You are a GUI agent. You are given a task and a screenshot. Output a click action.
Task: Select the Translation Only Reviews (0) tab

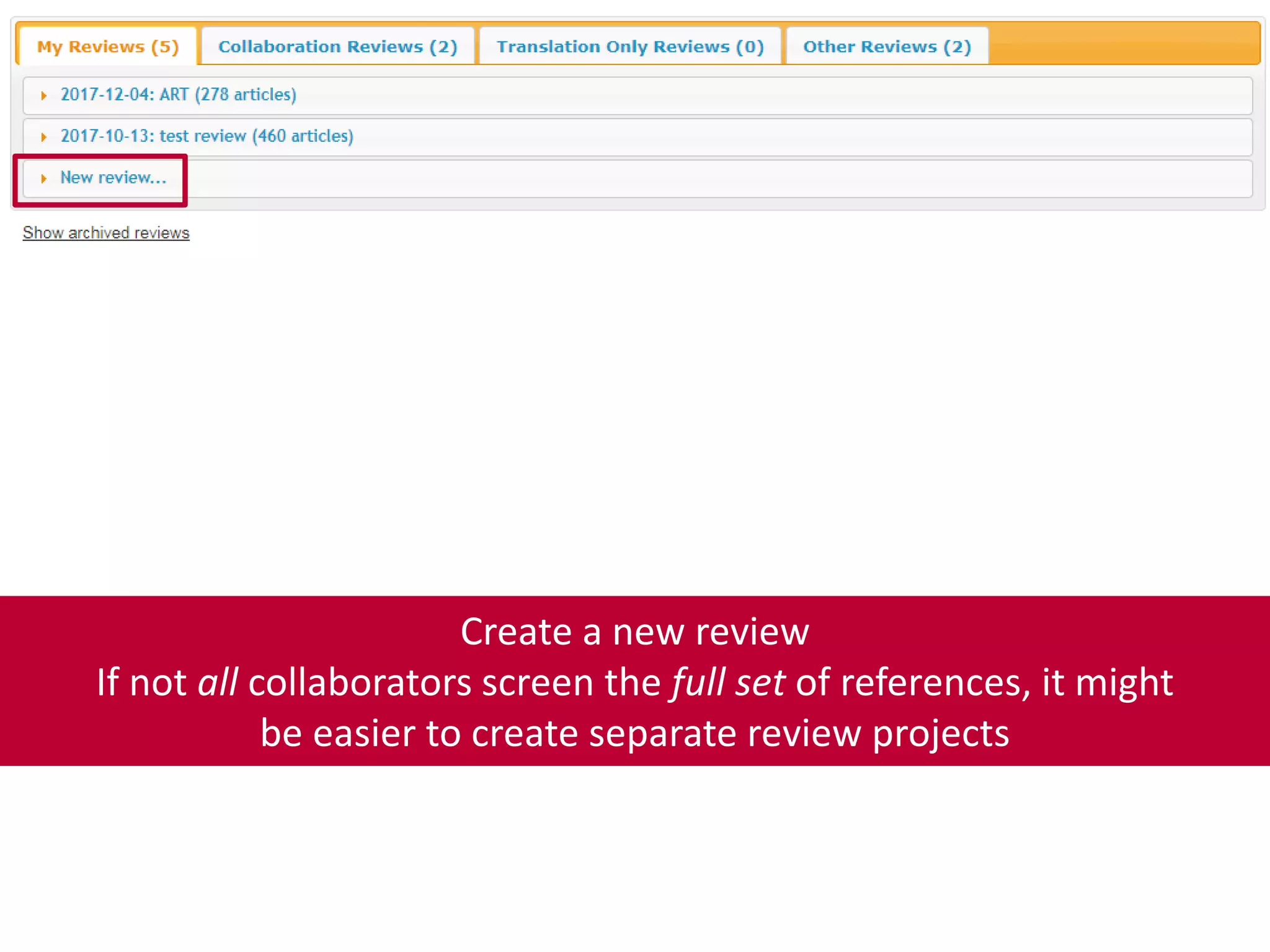click(x=630, y=46)
